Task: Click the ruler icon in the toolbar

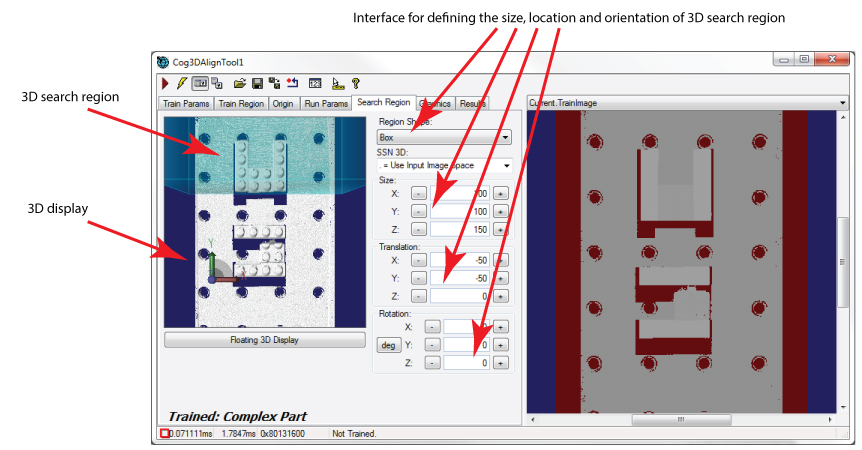Action: pyautogui.click(x=338, y=83)
